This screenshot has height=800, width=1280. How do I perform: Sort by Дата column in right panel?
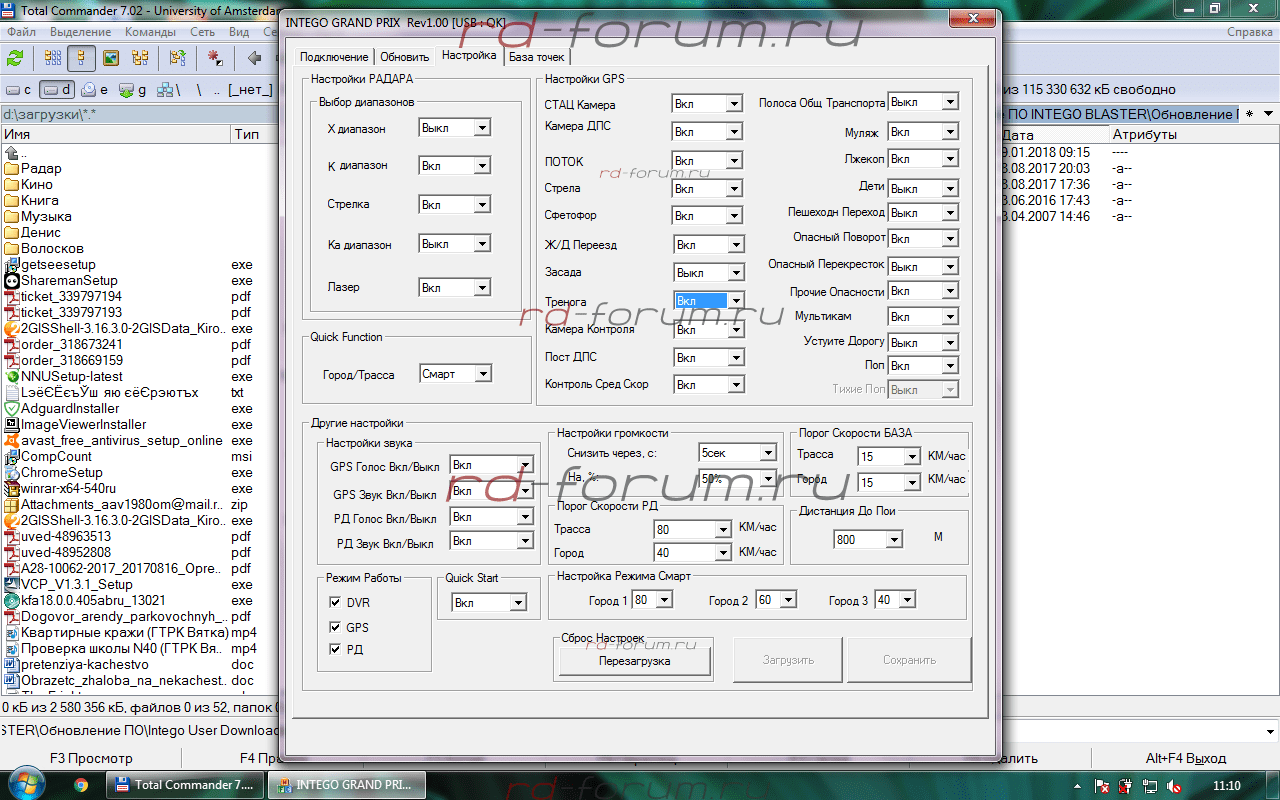[x=1053, y=134]
